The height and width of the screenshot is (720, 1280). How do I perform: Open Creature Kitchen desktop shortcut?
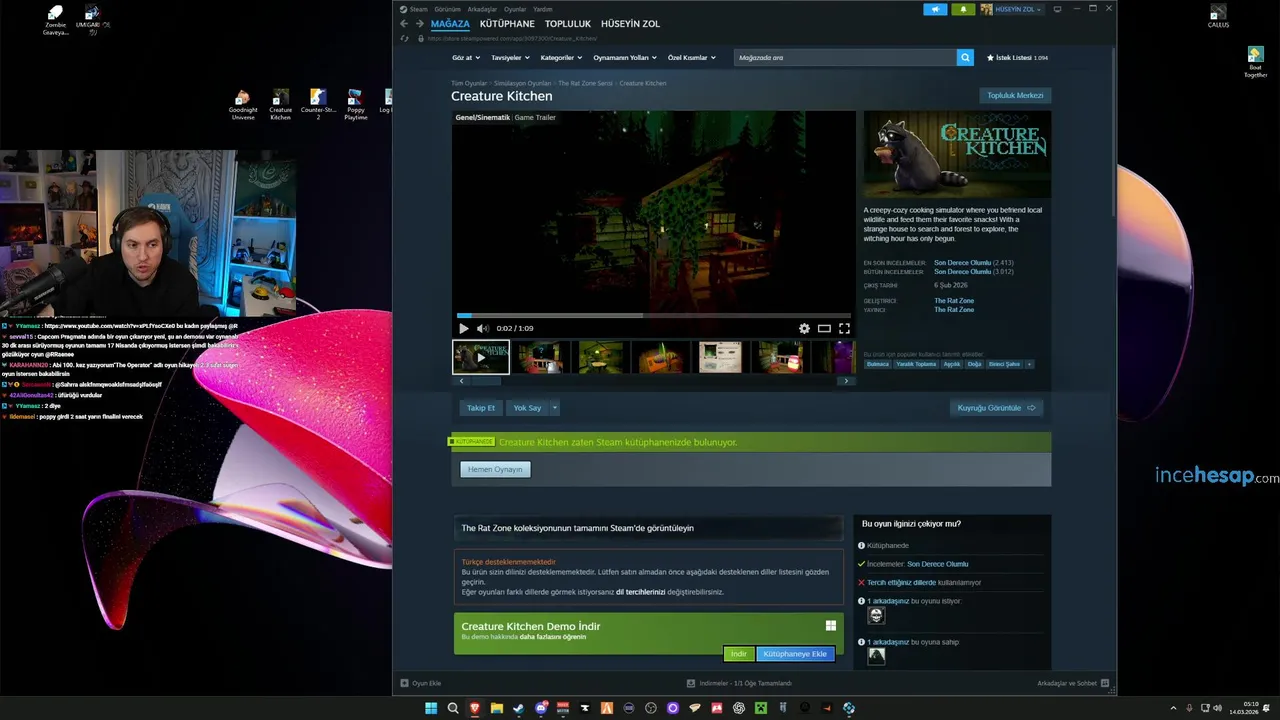[281, 104]
